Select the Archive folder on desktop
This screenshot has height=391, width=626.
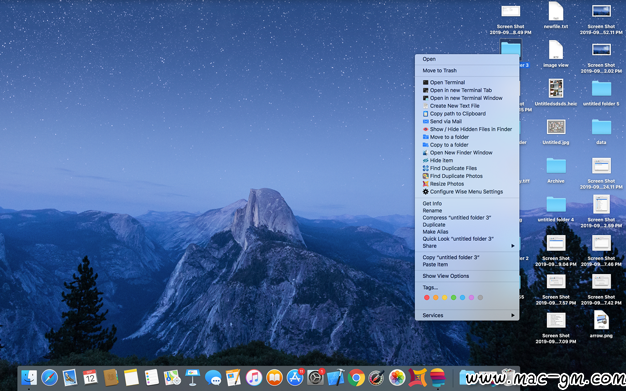[x=556, y=170]
